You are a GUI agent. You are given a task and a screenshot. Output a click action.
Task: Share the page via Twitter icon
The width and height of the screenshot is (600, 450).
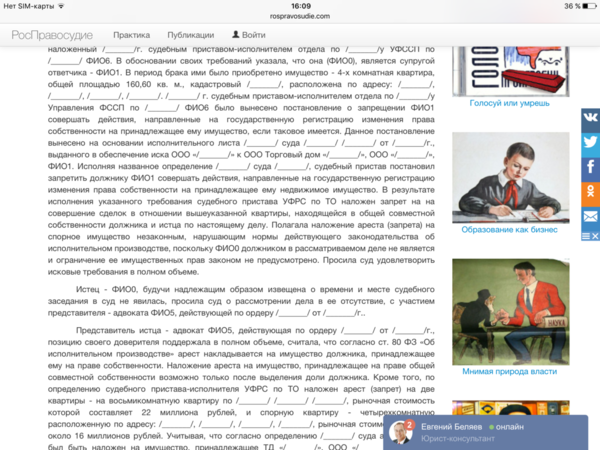click(590, 144)
